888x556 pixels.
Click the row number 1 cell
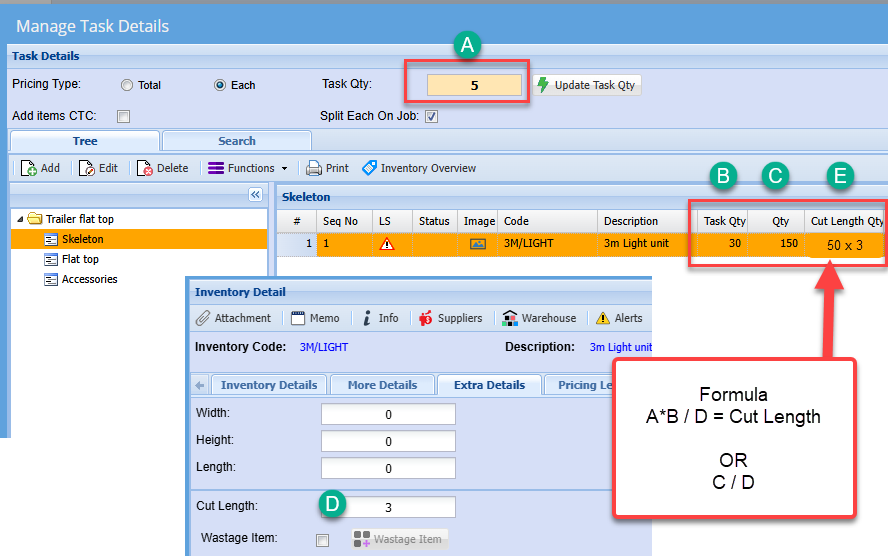coord(297,243)
